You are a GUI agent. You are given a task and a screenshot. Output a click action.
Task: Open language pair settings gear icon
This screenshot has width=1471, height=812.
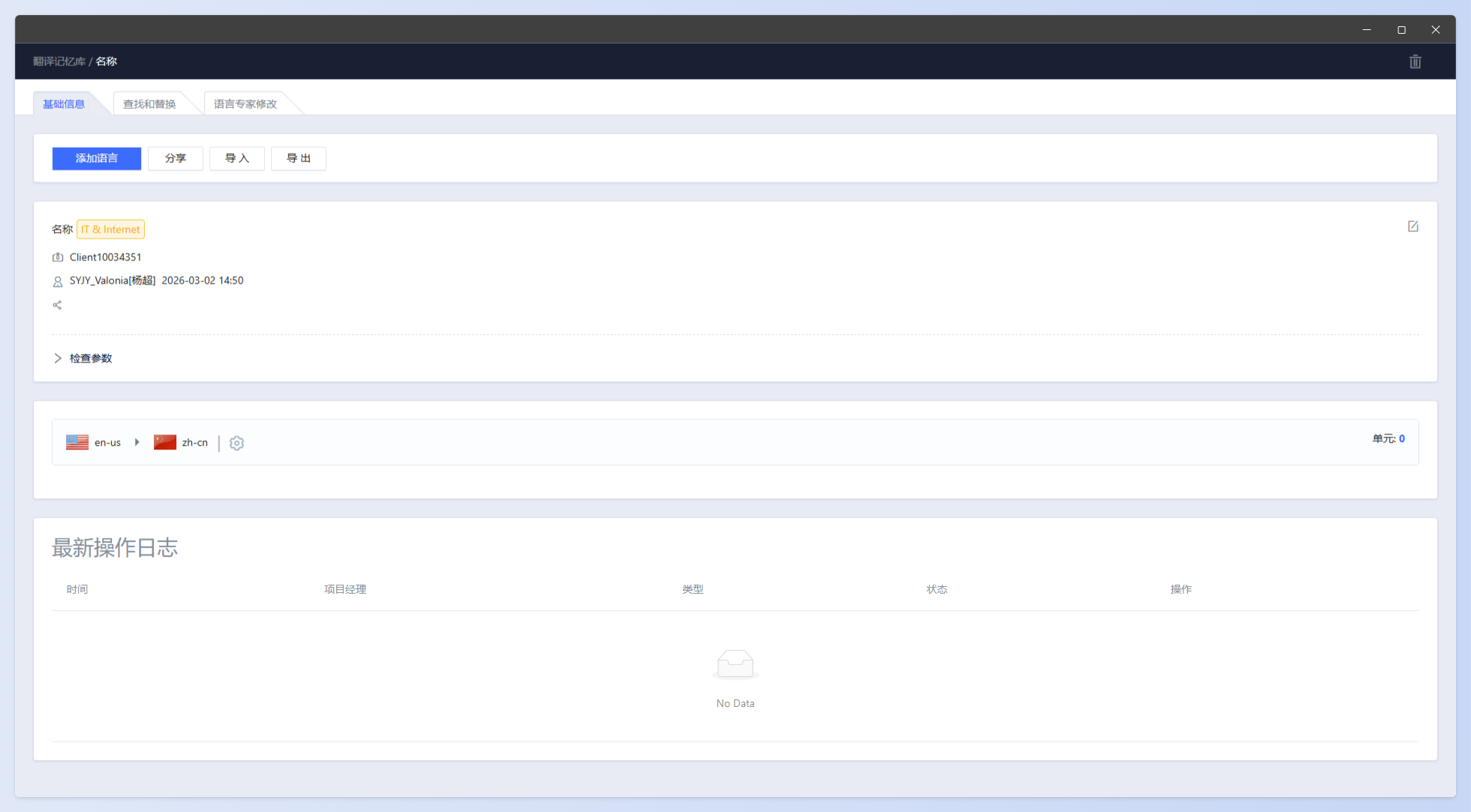pyautogui.click(x=236, y=443)
